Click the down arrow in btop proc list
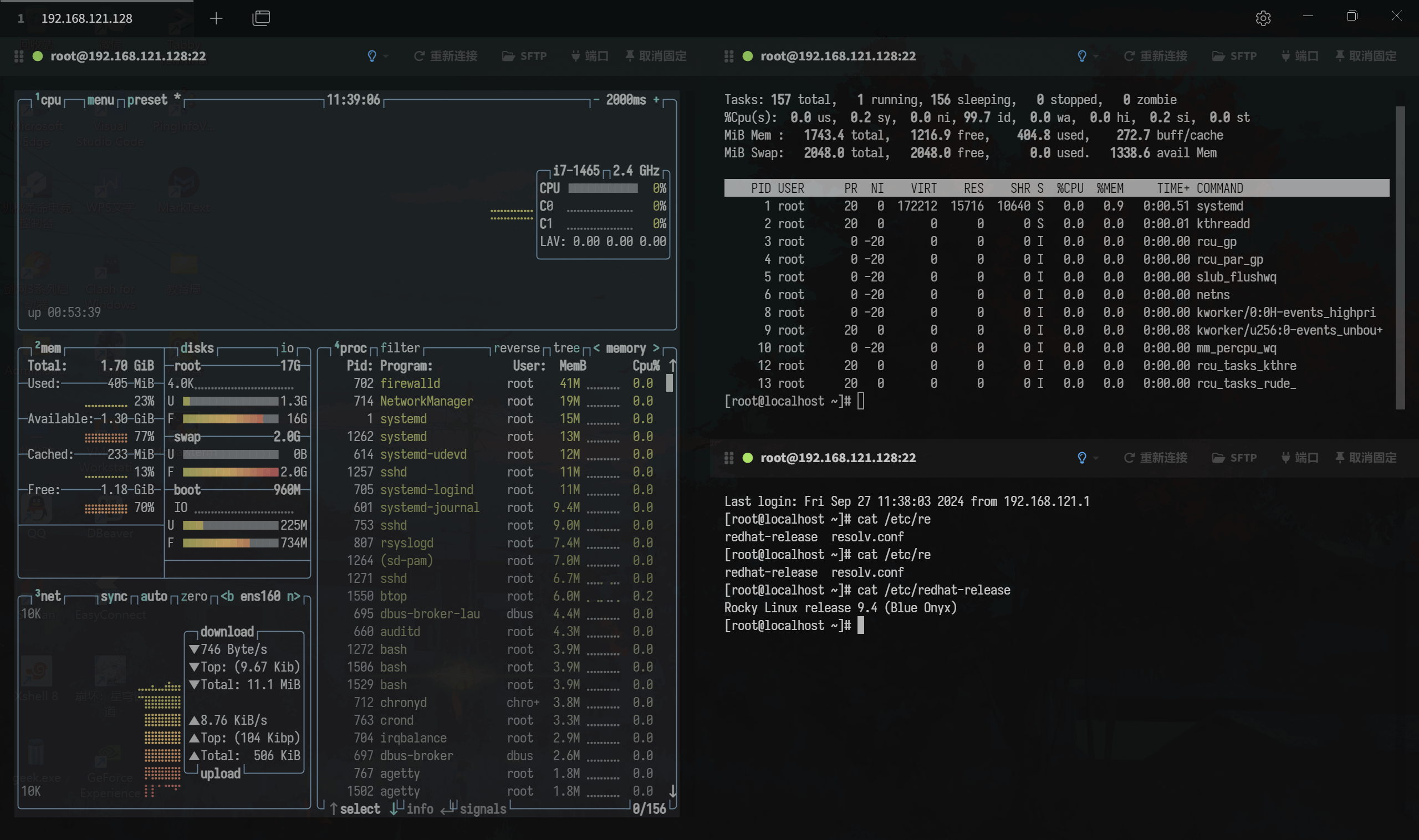Image resolution: width=1419 pixels, height=840 pixels. tap(672, 791)
